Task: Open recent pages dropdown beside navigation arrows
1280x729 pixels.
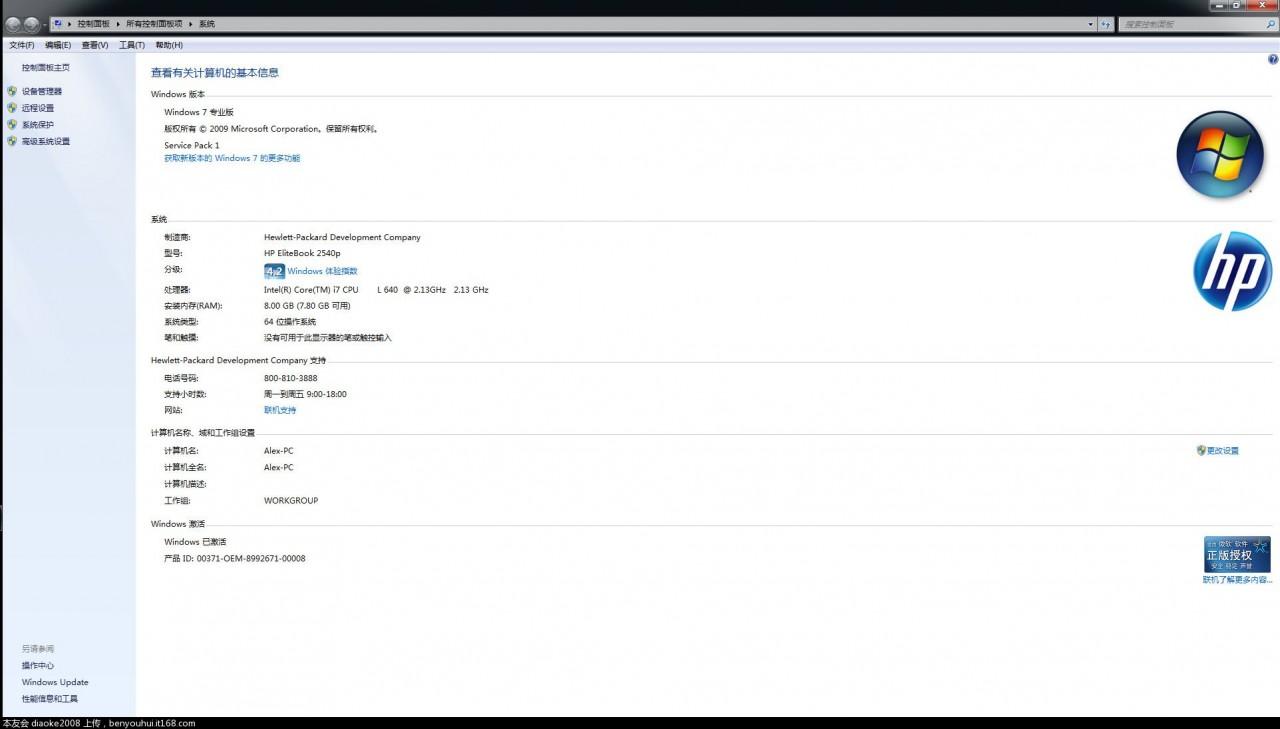Action: tap(45, 24)
